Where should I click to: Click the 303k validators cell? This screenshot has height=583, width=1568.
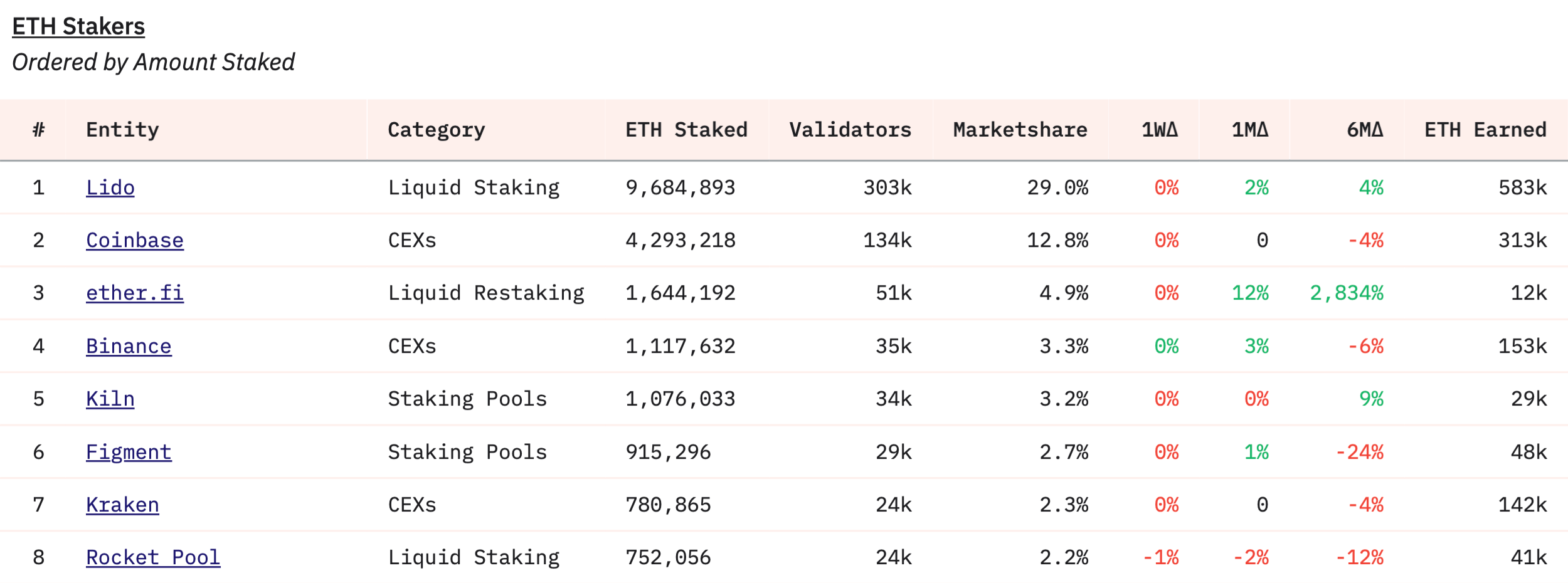(x=887, y=187)
